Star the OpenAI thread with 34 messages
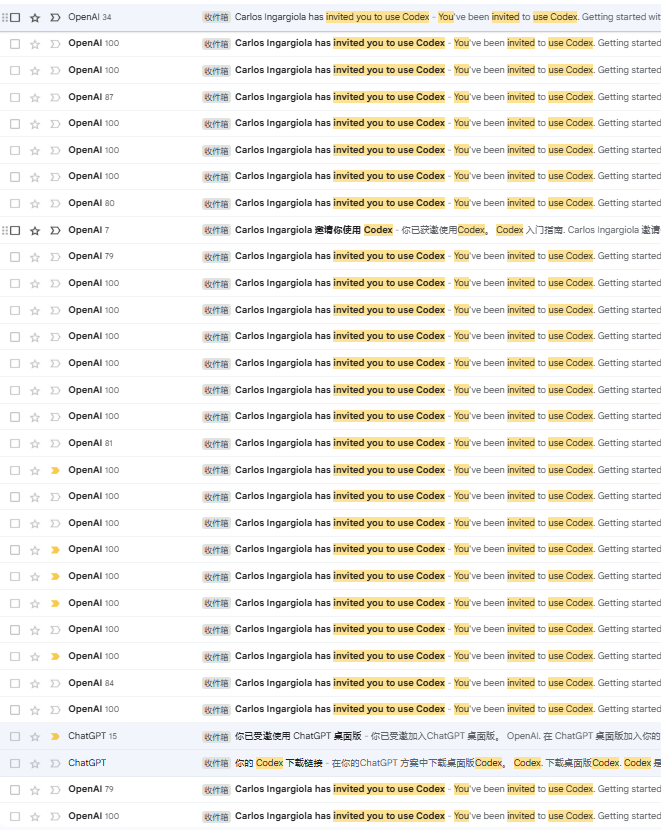Image resolution: width=661 pixels, height=830 pixels. [35, 17]
